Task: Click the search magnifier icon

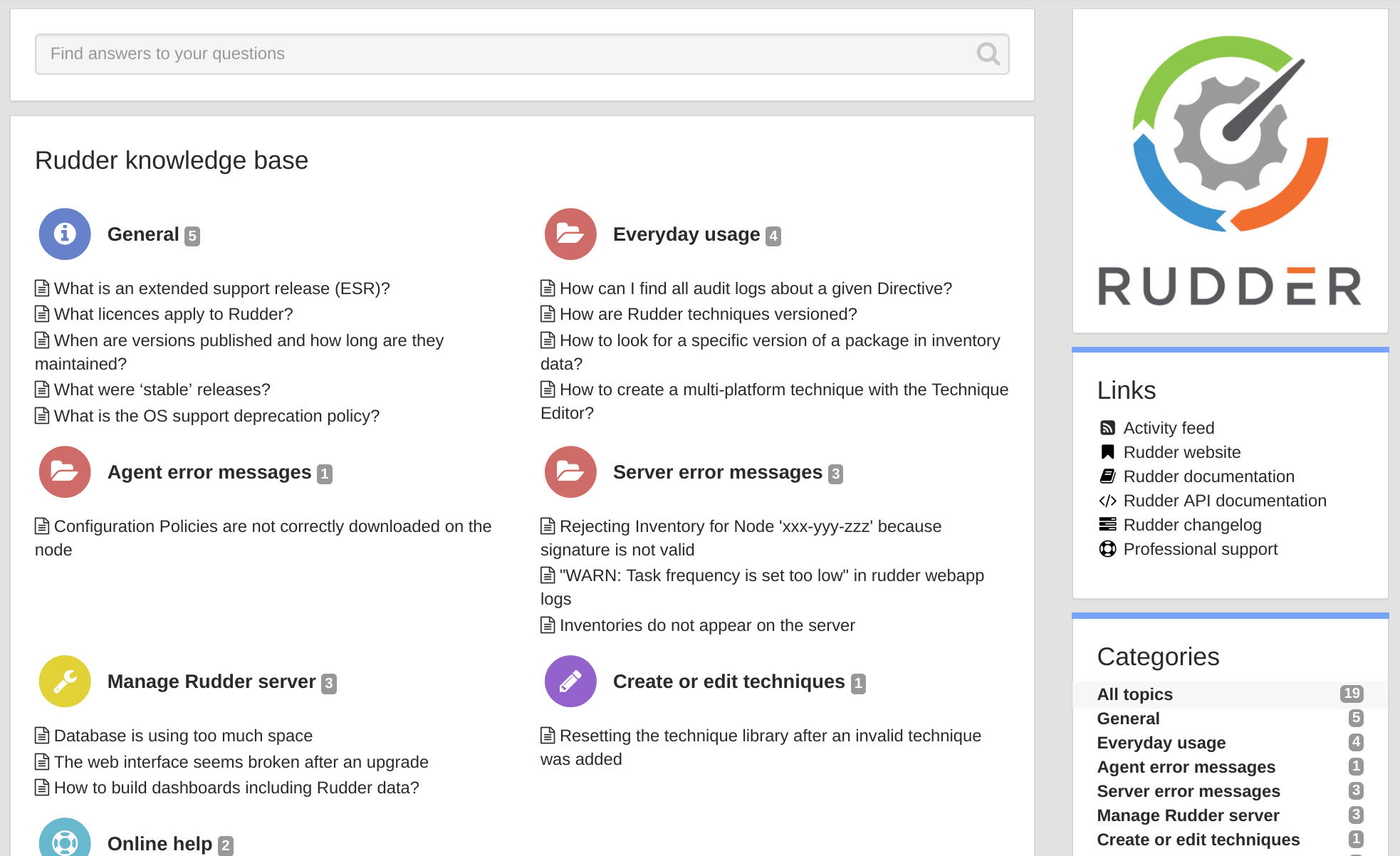Action: (x=988, y=53)
